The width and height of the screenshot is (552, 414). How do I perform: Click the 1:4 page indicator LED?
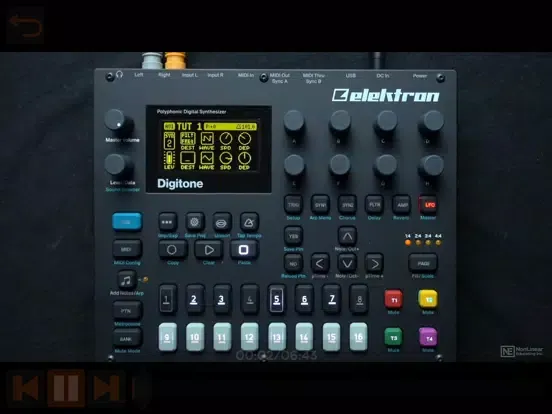click(x=408, y=242)
